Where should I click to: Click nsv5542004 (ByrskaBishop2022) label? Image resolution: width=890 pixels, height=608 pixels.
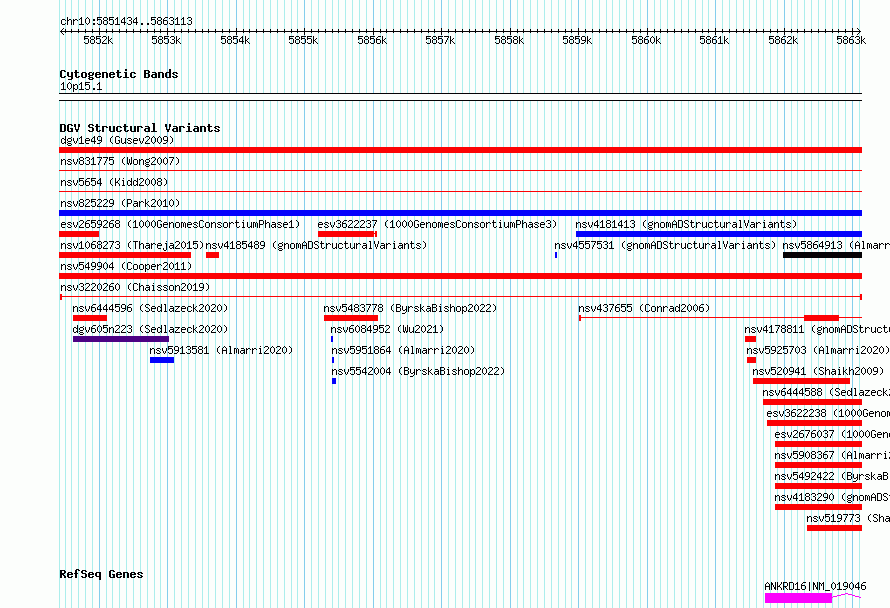point(418,371)
